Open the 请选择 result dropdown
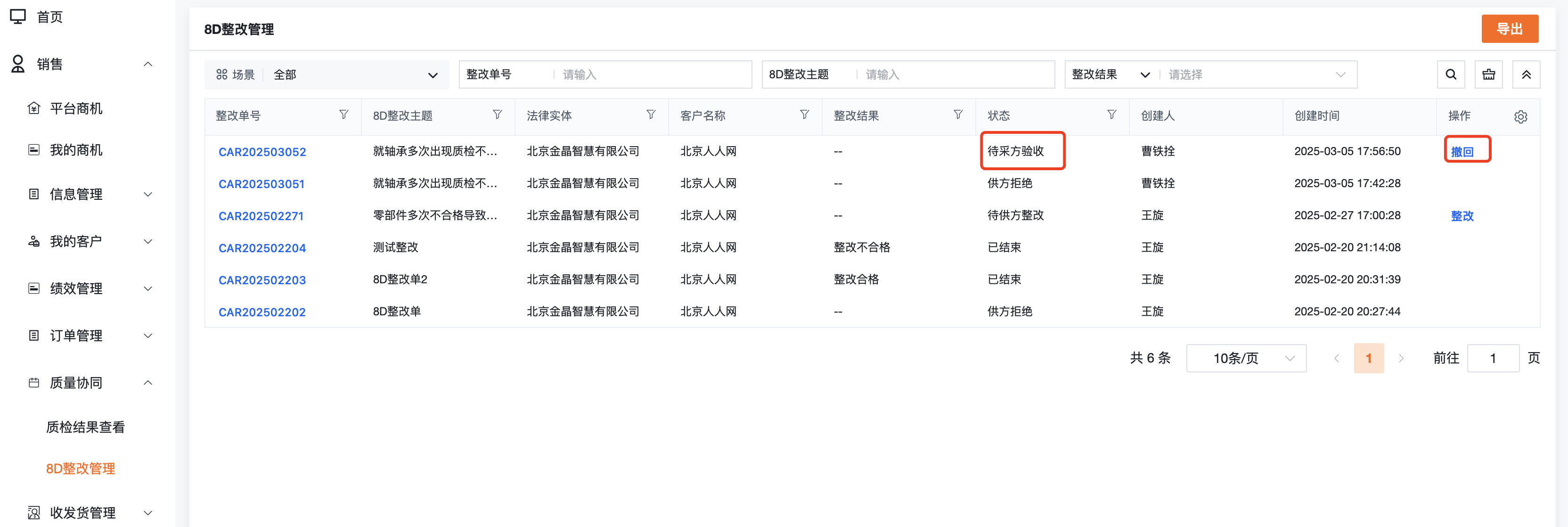The width and height of the screenshot is (1568, 527). click(x=1257, y=74)
